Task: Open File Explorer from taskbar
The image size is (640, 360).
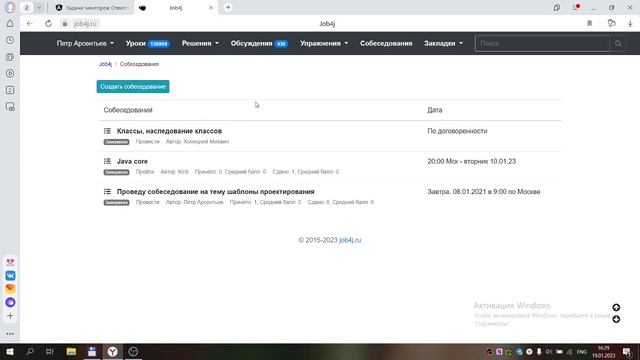Action: pyautogui.click(x=71, y=351)
